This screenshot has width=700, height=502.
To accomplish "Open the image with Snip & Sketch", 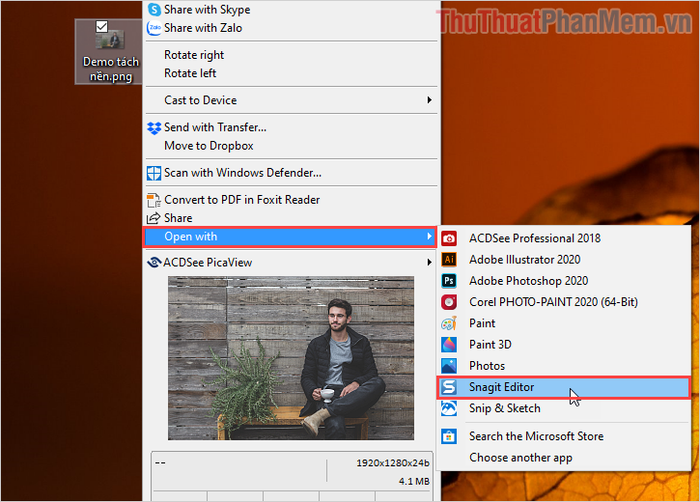I will 564,409.
